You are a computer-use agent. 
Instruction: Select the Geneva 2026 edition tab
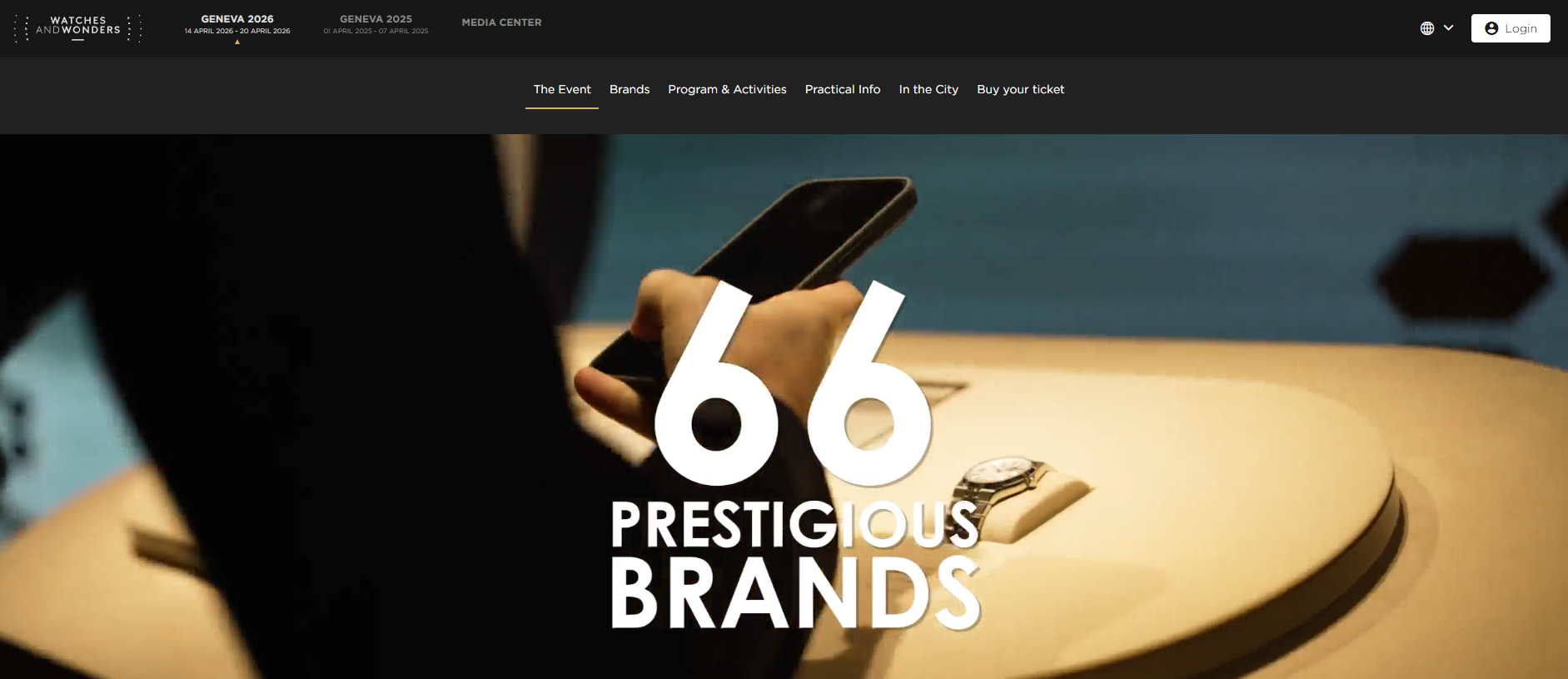point(237,24)
